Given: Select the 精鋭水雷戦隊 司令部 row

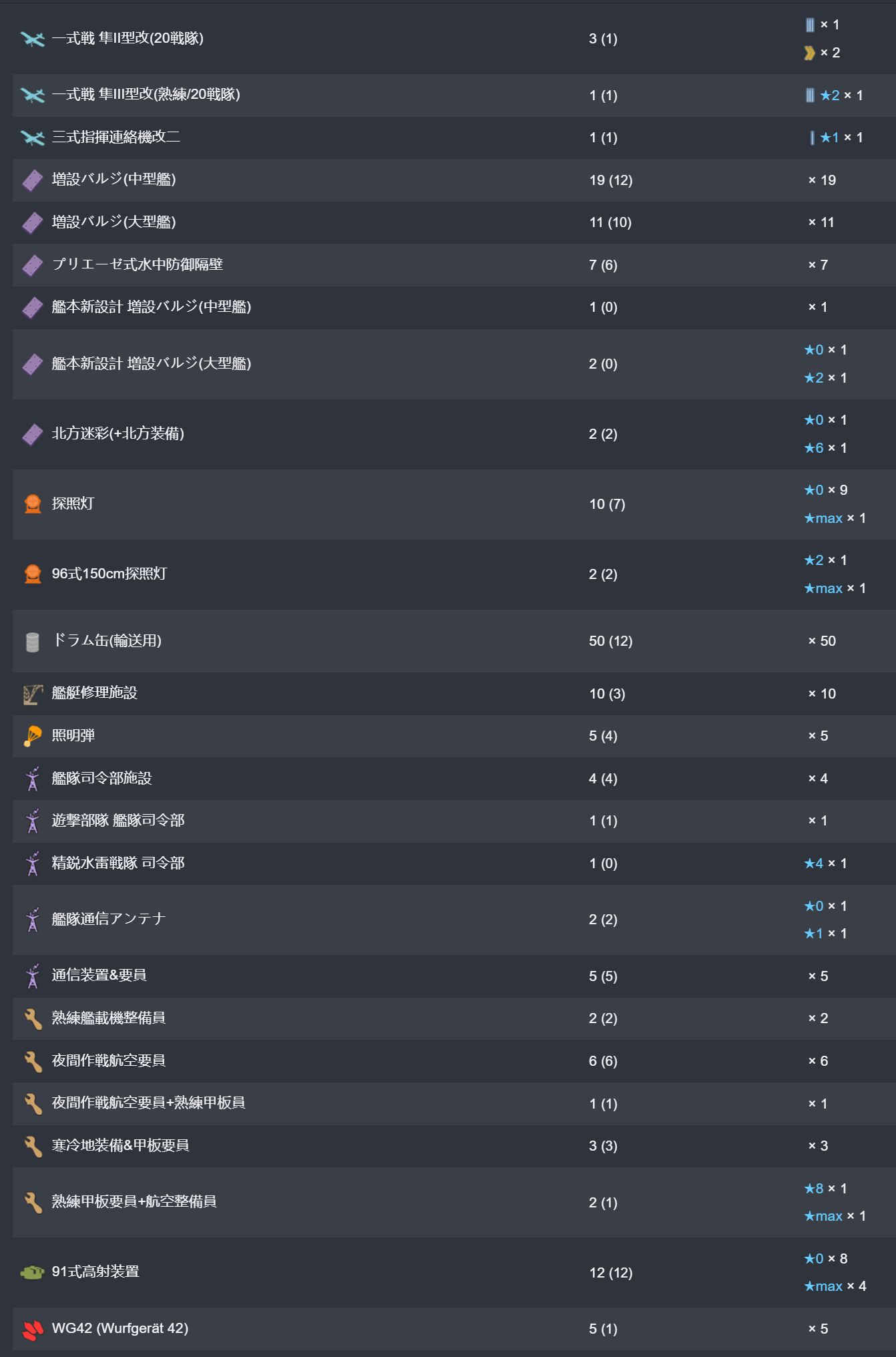Looking at the screenshot, I should pyautogui.click(x=118, y=863).
